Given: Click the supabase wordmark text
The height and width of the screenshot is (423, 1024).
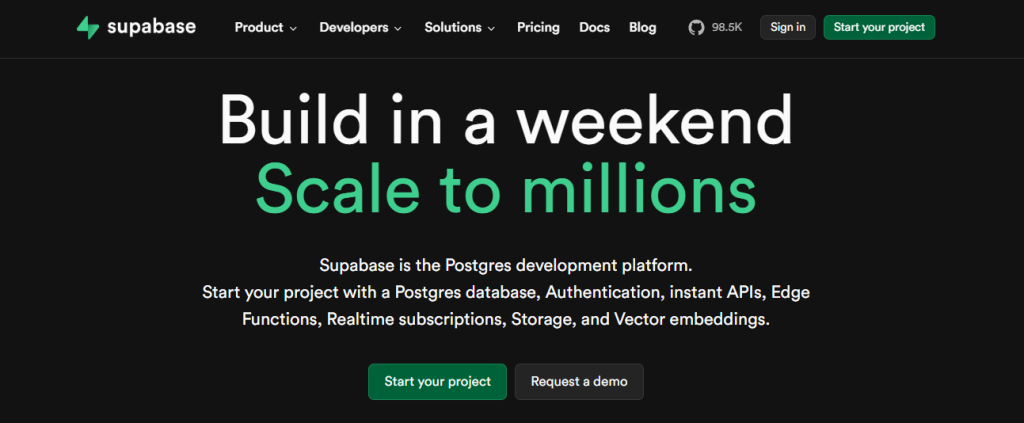Looking at the screenshot, I should tap(154, 27).
